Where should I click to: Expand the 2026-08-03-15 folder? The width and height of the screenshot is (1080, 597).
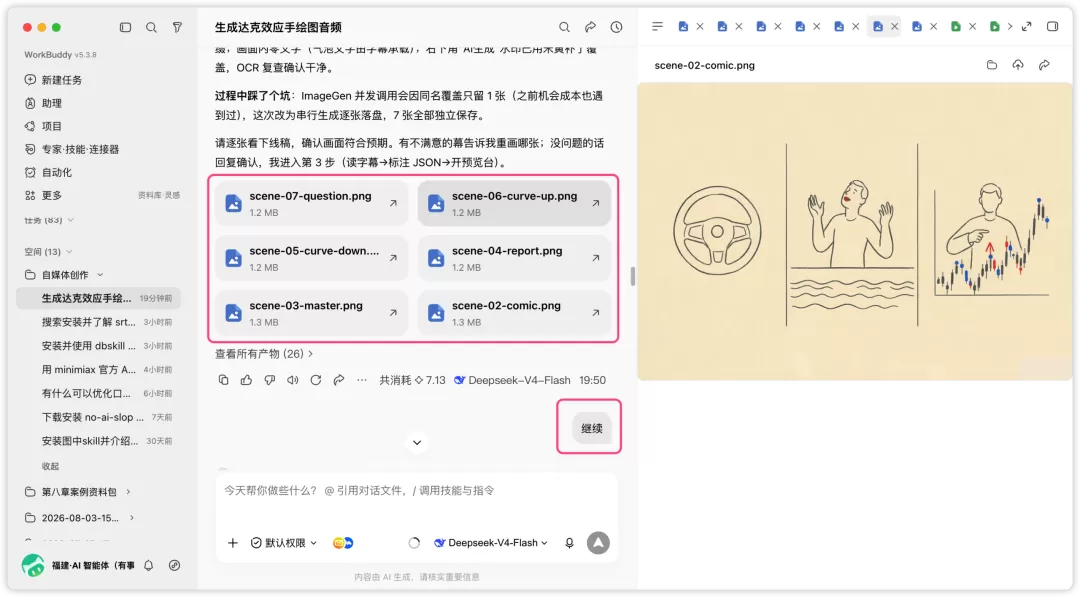click(x=132, y=518)
